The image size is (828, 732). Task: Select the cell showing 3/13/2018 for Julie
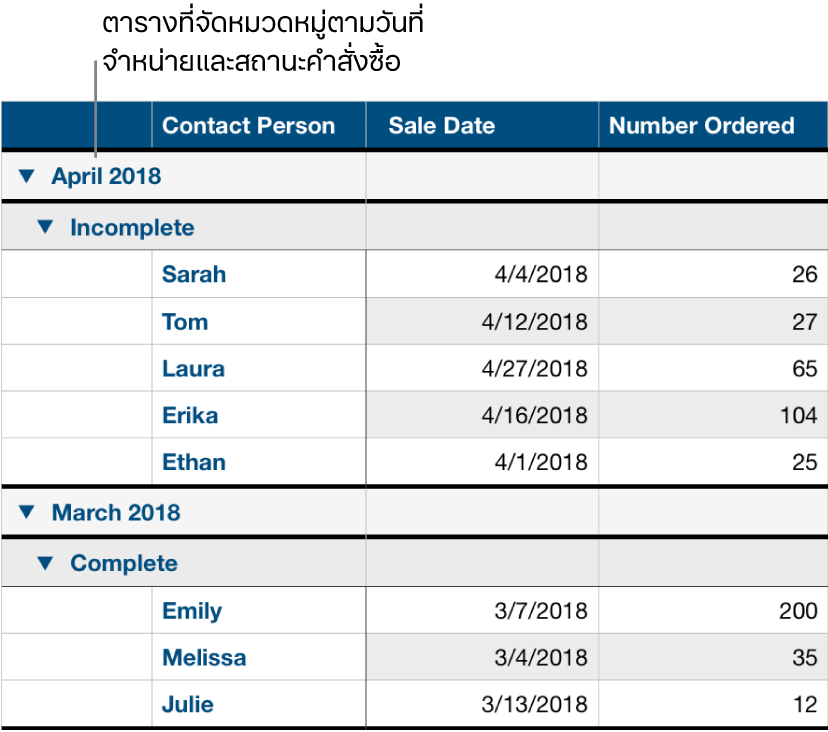[x=520, y=704]
